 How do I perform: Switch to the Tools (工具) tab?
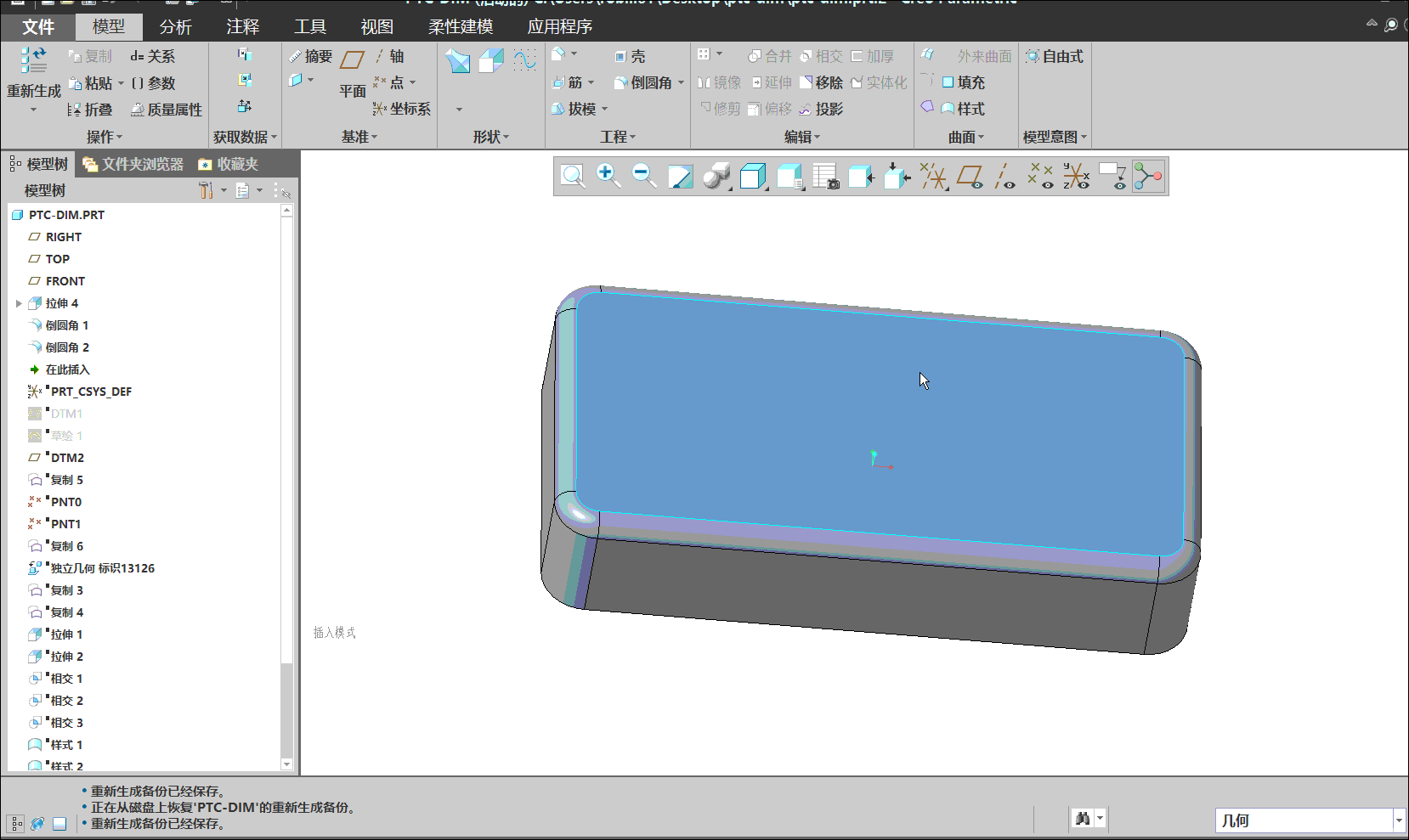[x=310, y=27]
